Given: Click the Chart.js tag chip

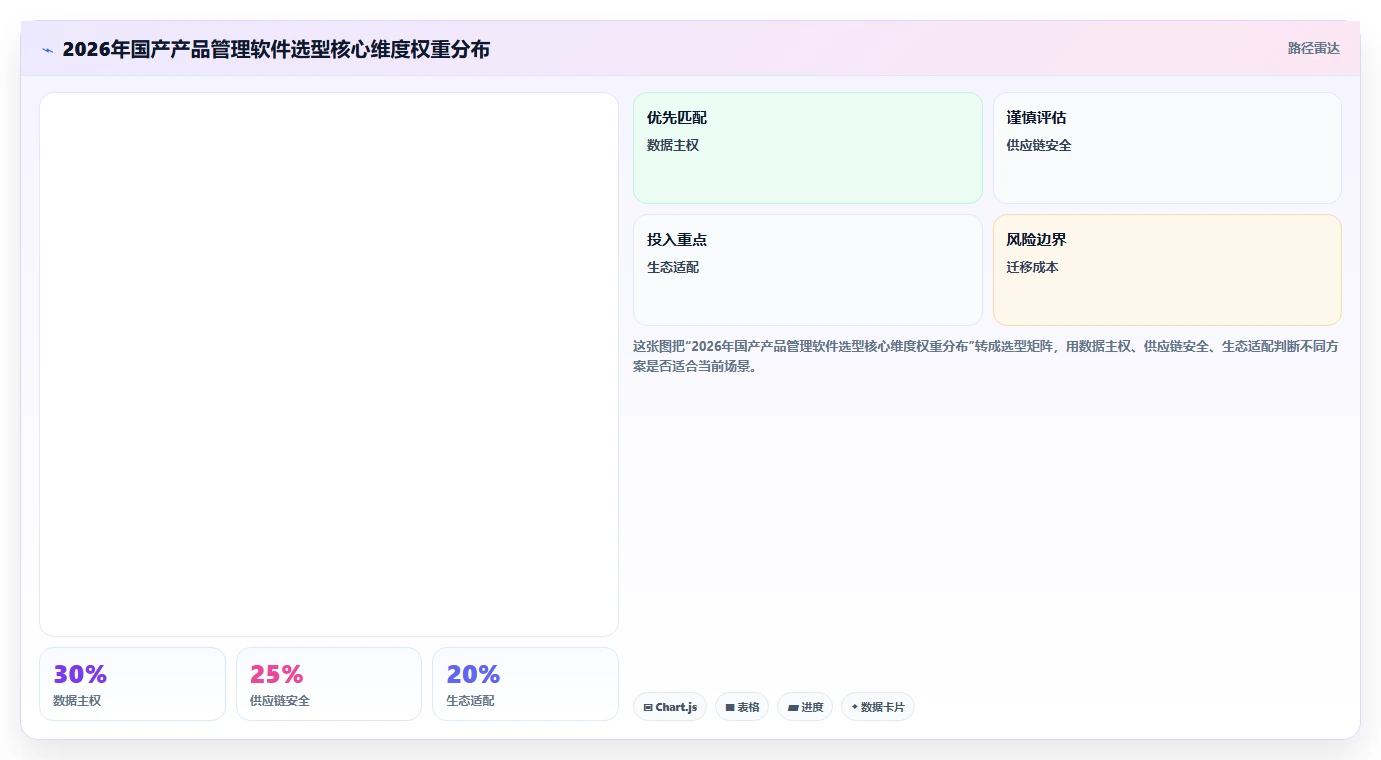Looking at the screenshot, I should pyautogui.click(x=670, y=707).
